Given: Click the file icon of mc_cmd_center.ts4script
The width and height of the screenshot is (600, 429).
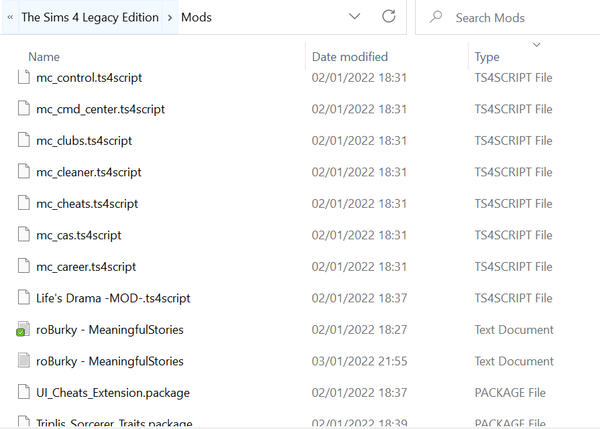Looking at the screenshot, I should pyautogui.click(x=24, y=109).
